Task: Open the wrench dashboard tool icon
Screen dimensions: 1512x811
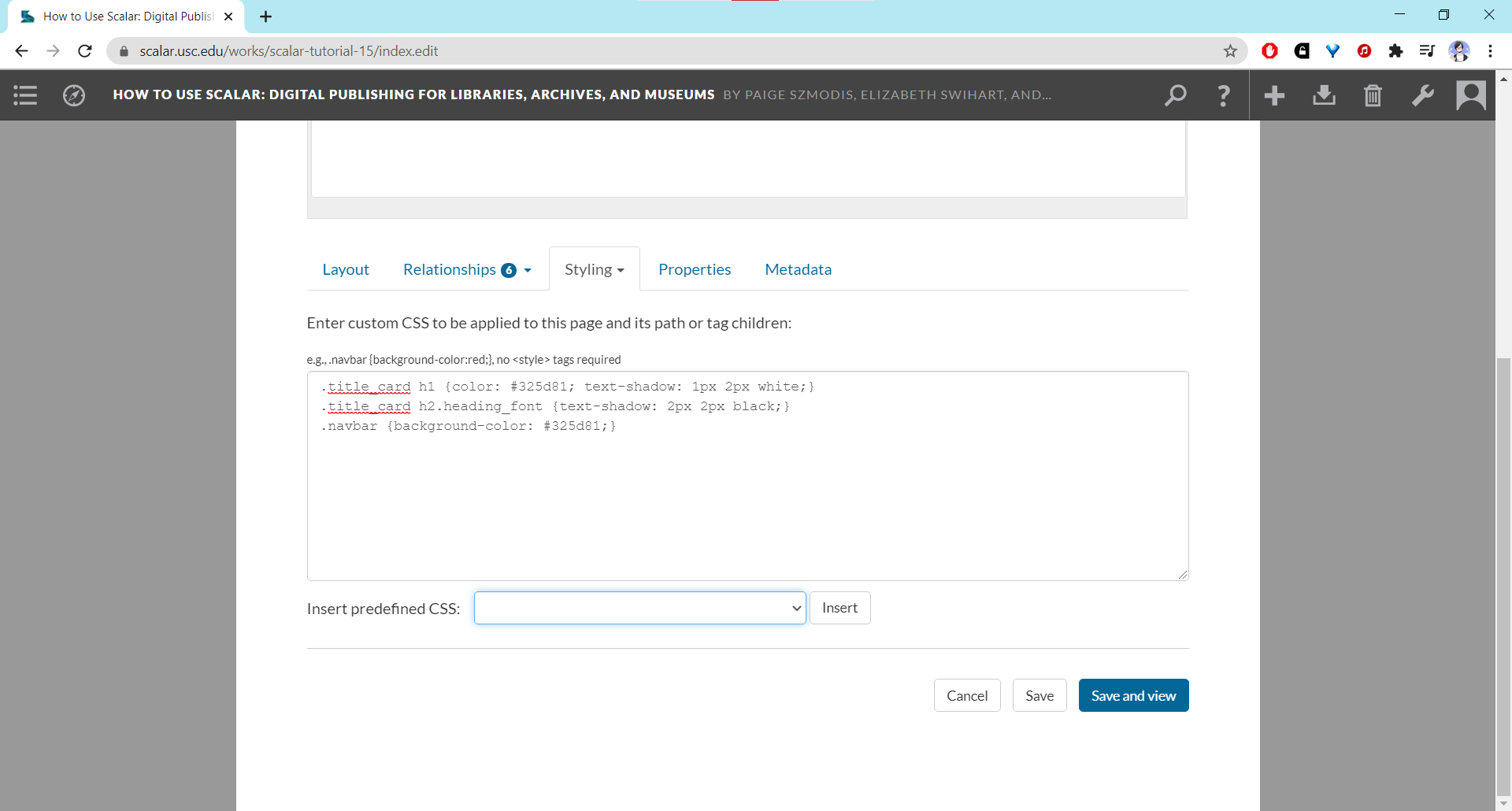Action: (x=1422, y=95)
